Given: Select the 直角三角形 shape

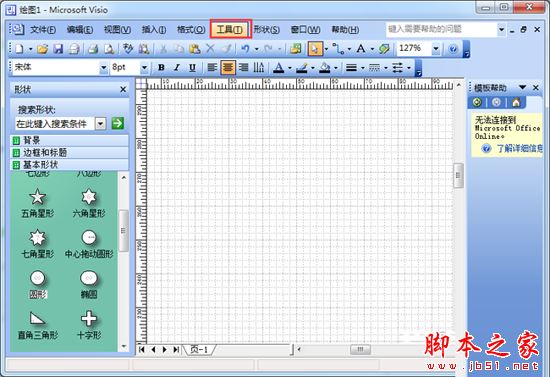Looking at the screenshot, I should point(38,325).
